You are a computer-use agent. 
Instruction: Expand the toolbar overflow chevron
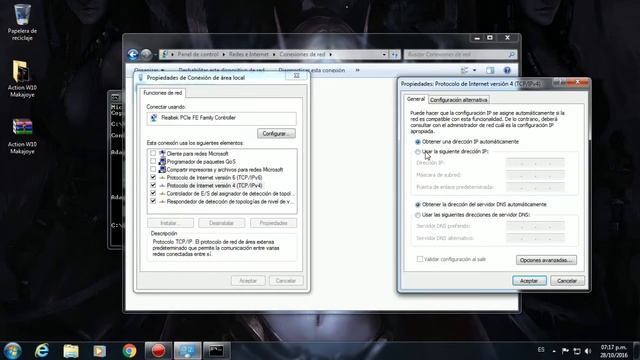pos(358,70)
